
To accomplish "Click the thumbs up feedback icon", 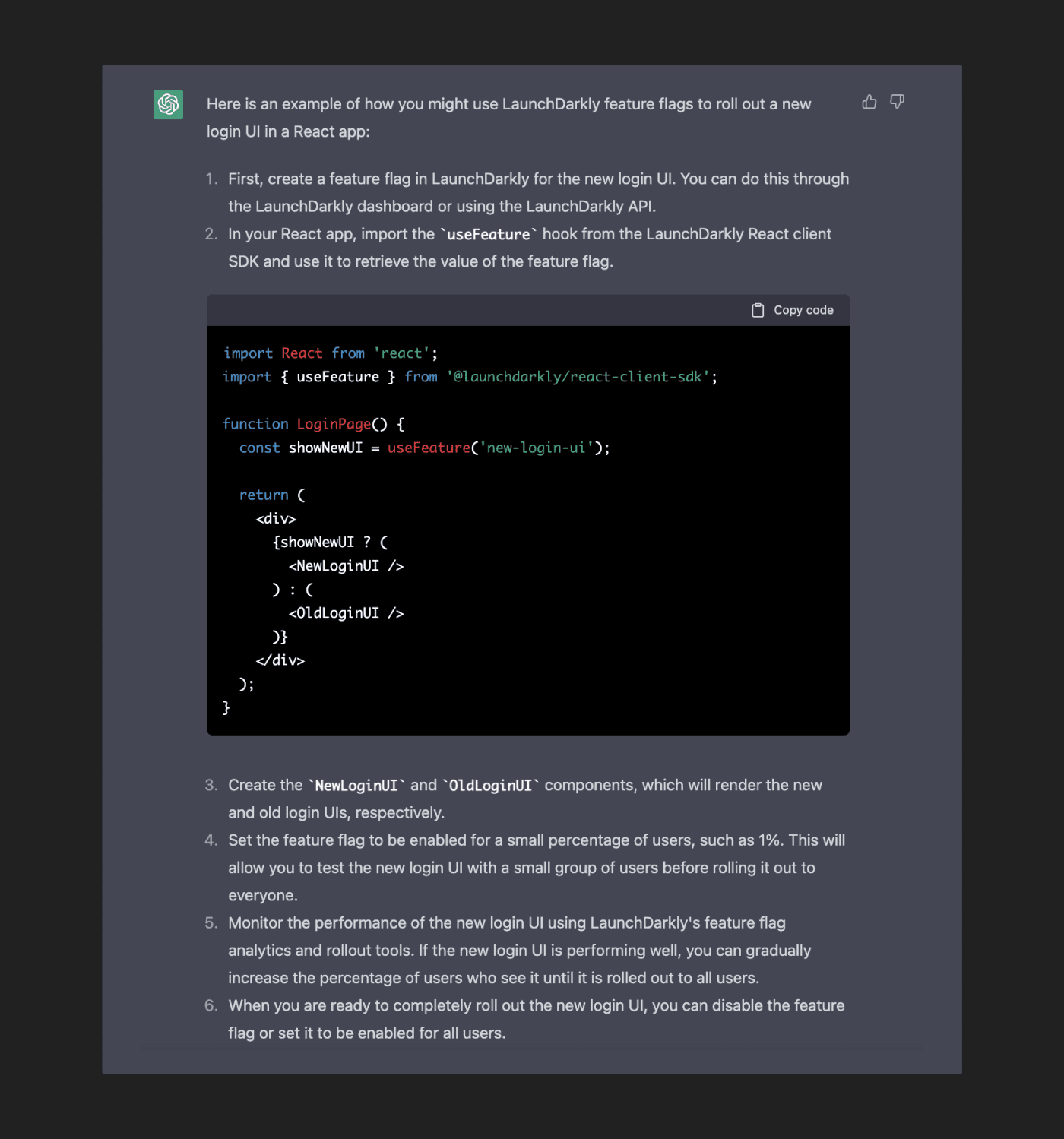I will 869,102.
